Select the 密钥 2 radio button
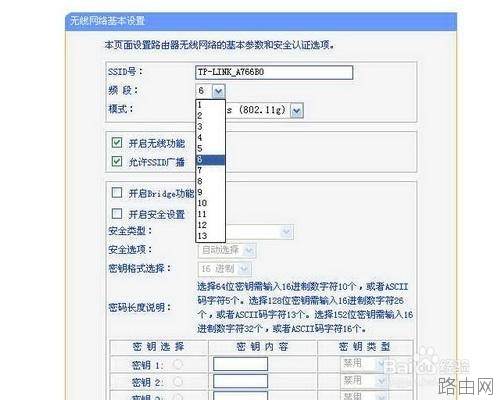Screen dimensions: 500x400 coord(178,382)
